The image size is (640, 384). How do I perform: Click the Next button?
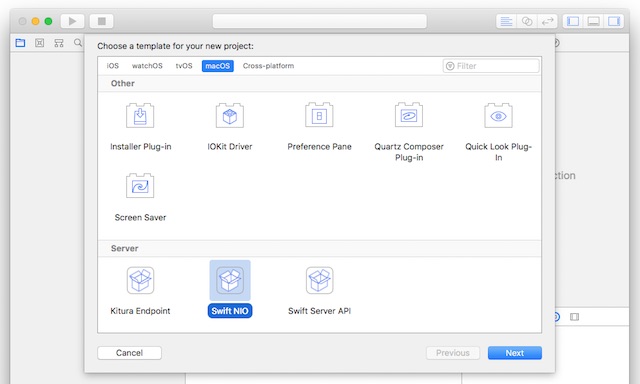pyautogui.click(x=515, y=353)
